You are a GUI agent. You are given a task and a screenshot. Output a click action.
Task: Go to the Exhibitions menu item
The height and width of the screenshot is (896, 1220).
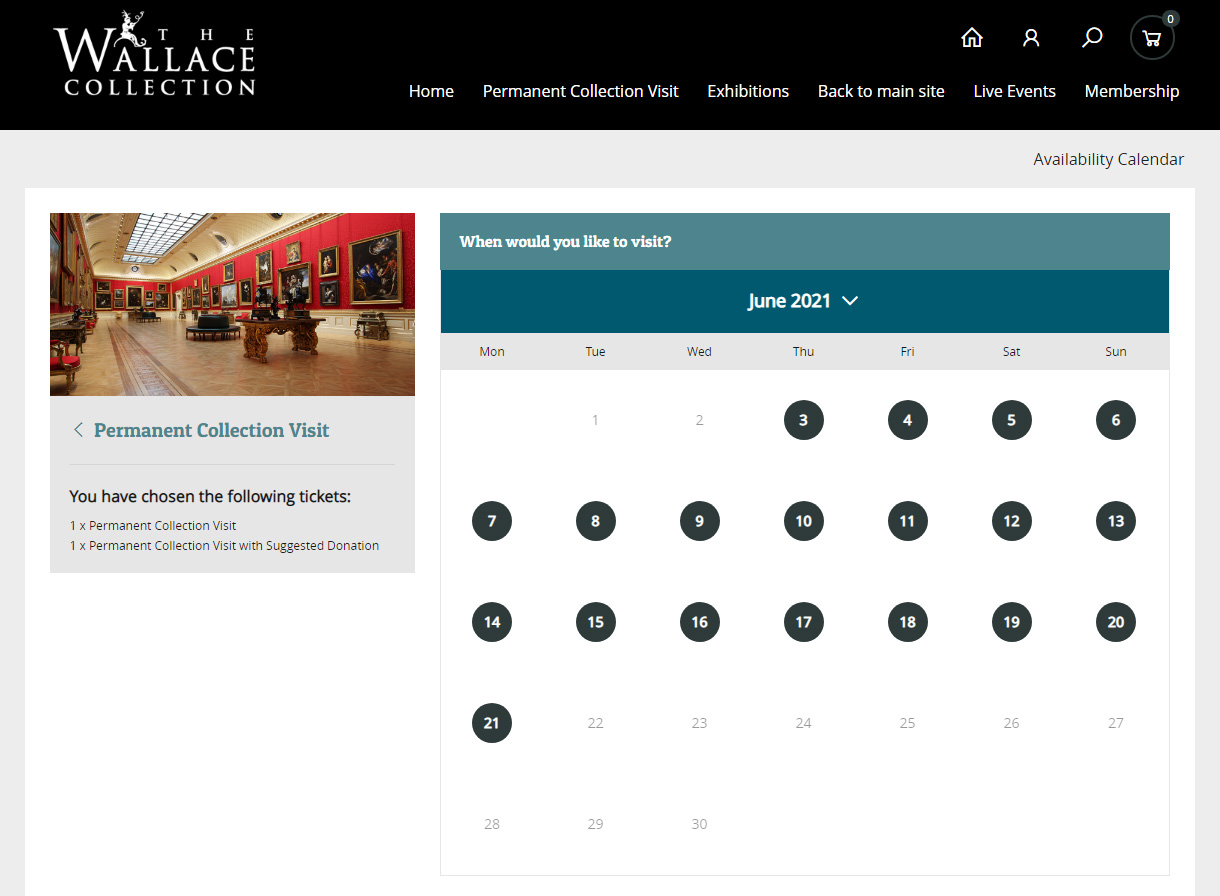pyautogui.click(x=748, y=91)
